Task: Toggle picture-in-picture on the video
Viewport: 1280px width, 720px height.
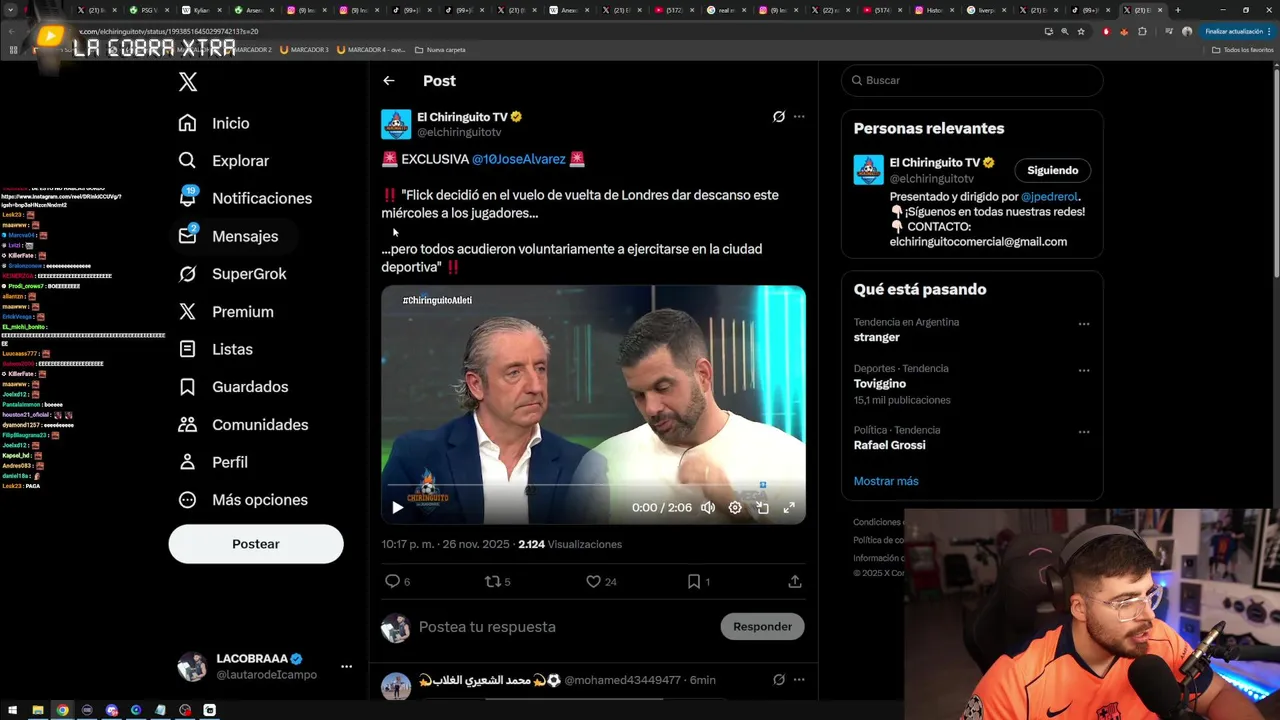Action: click(762, 508)
